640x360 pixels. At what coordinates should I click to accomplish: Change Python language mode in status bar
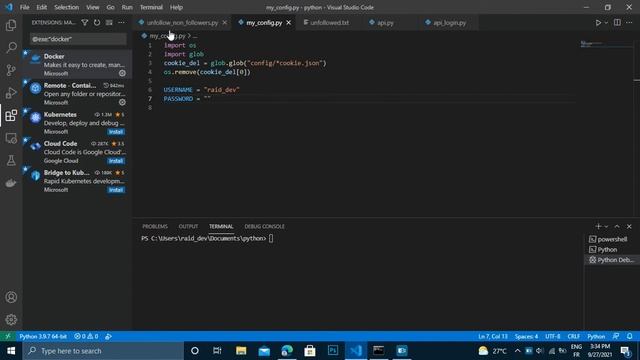tap(596, 336)
